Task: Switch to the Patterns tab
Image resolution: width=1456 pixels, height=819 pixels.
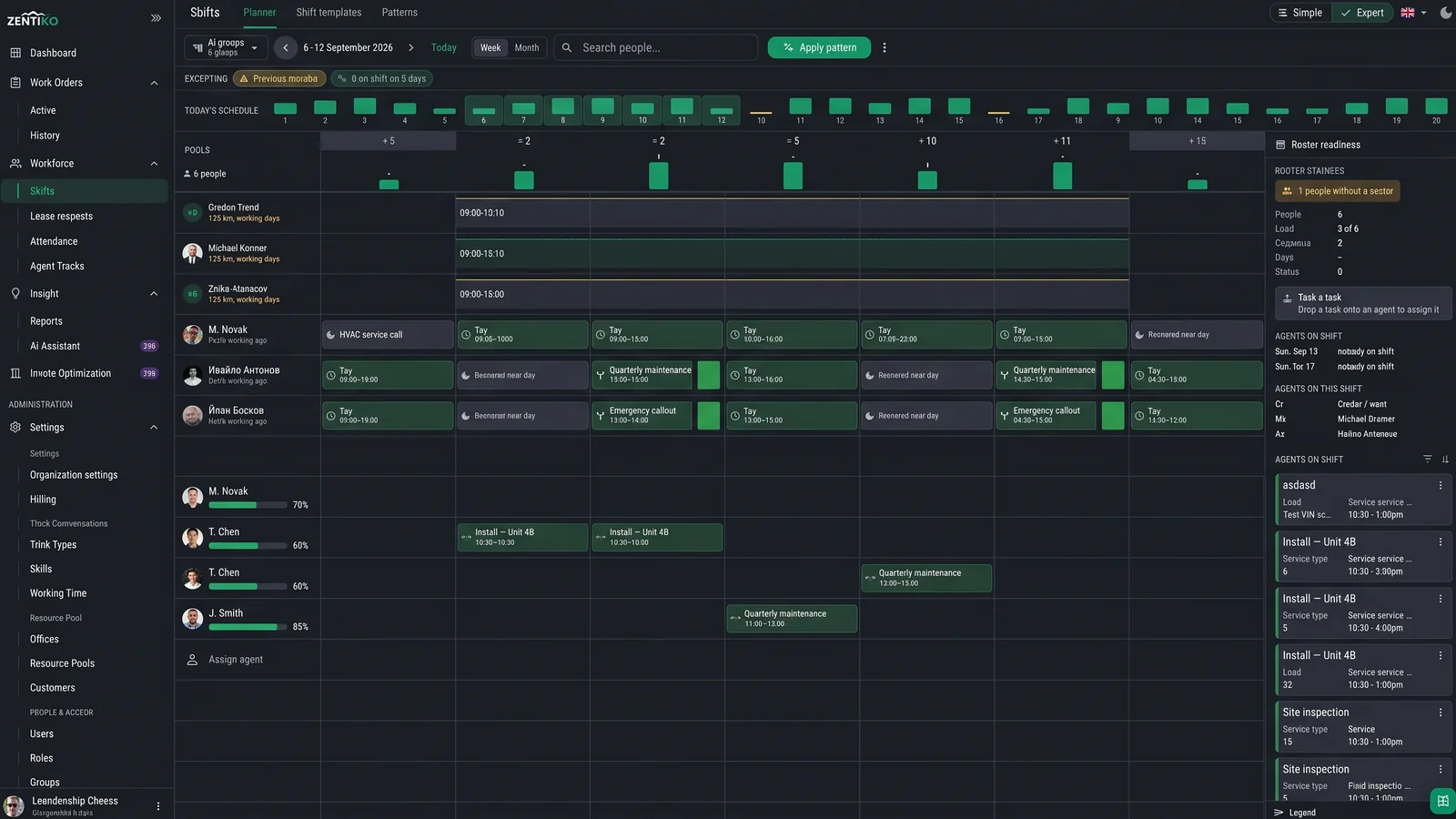Action: click(x=399, y=13)
